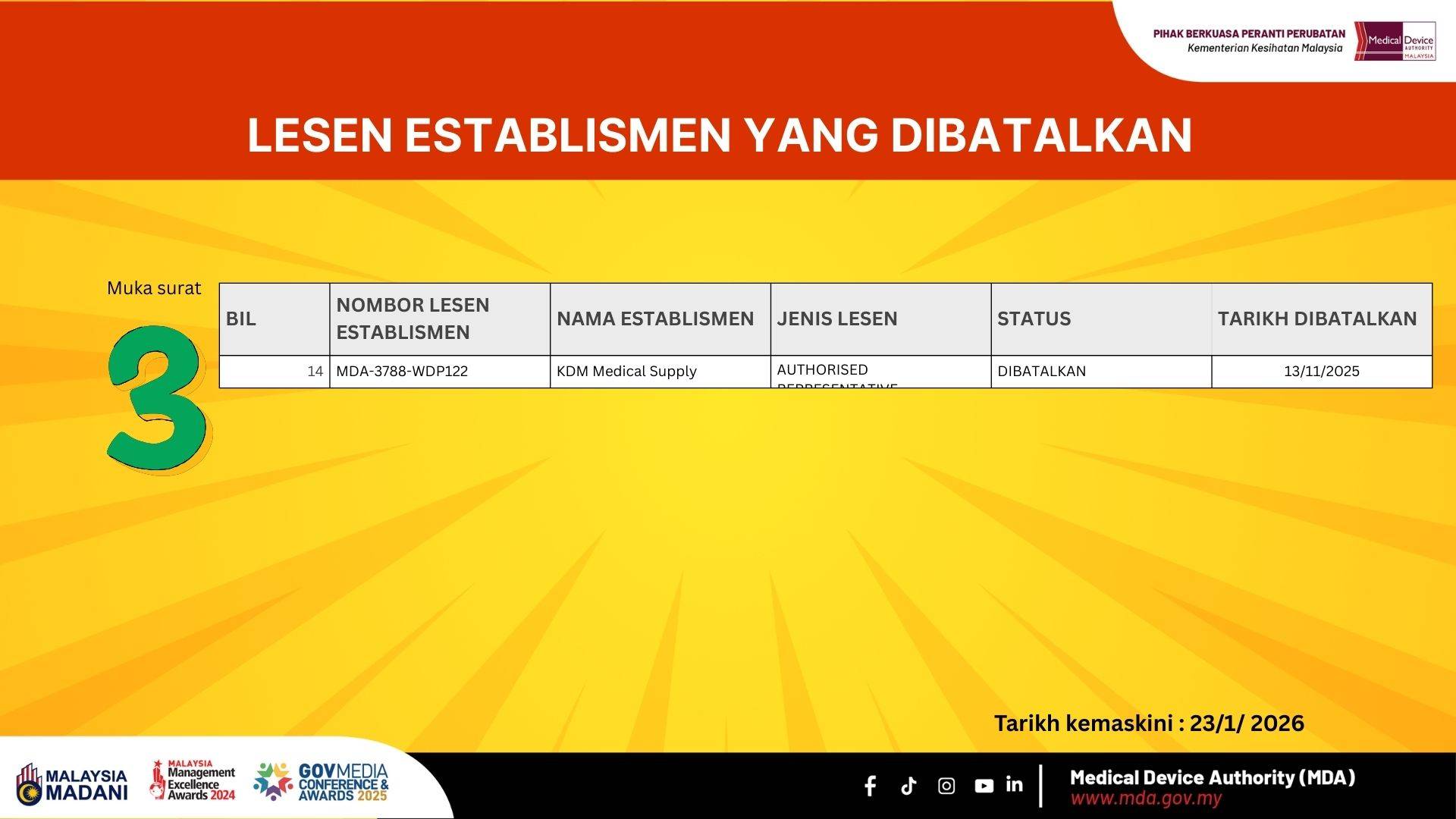Open the www.mda.gov.my link
The width and height of the screenshot is (1456, 819).
coord(1146,799)
